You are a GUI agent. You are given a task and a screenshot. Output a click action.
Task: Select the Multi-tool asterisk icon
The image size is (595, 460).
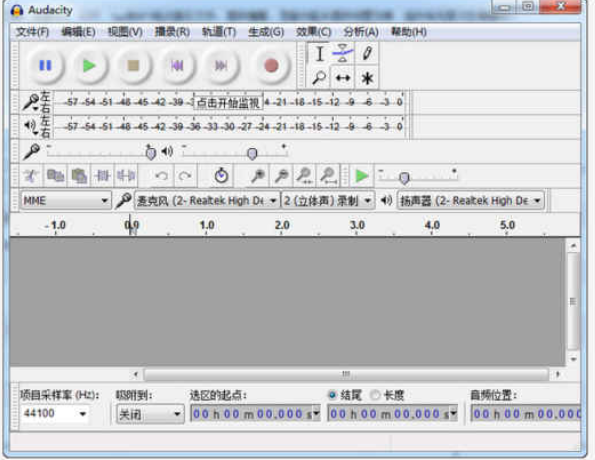pos(366,78)
